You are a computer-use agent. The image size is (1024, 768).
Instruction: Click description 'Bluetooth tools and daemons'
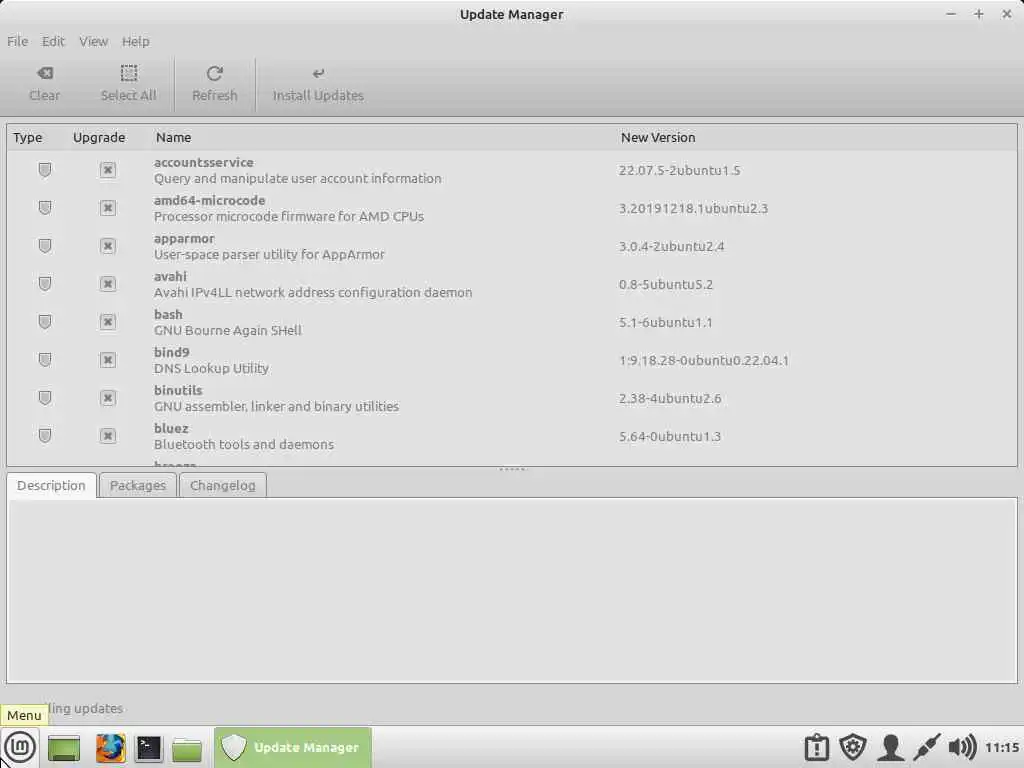244,444
